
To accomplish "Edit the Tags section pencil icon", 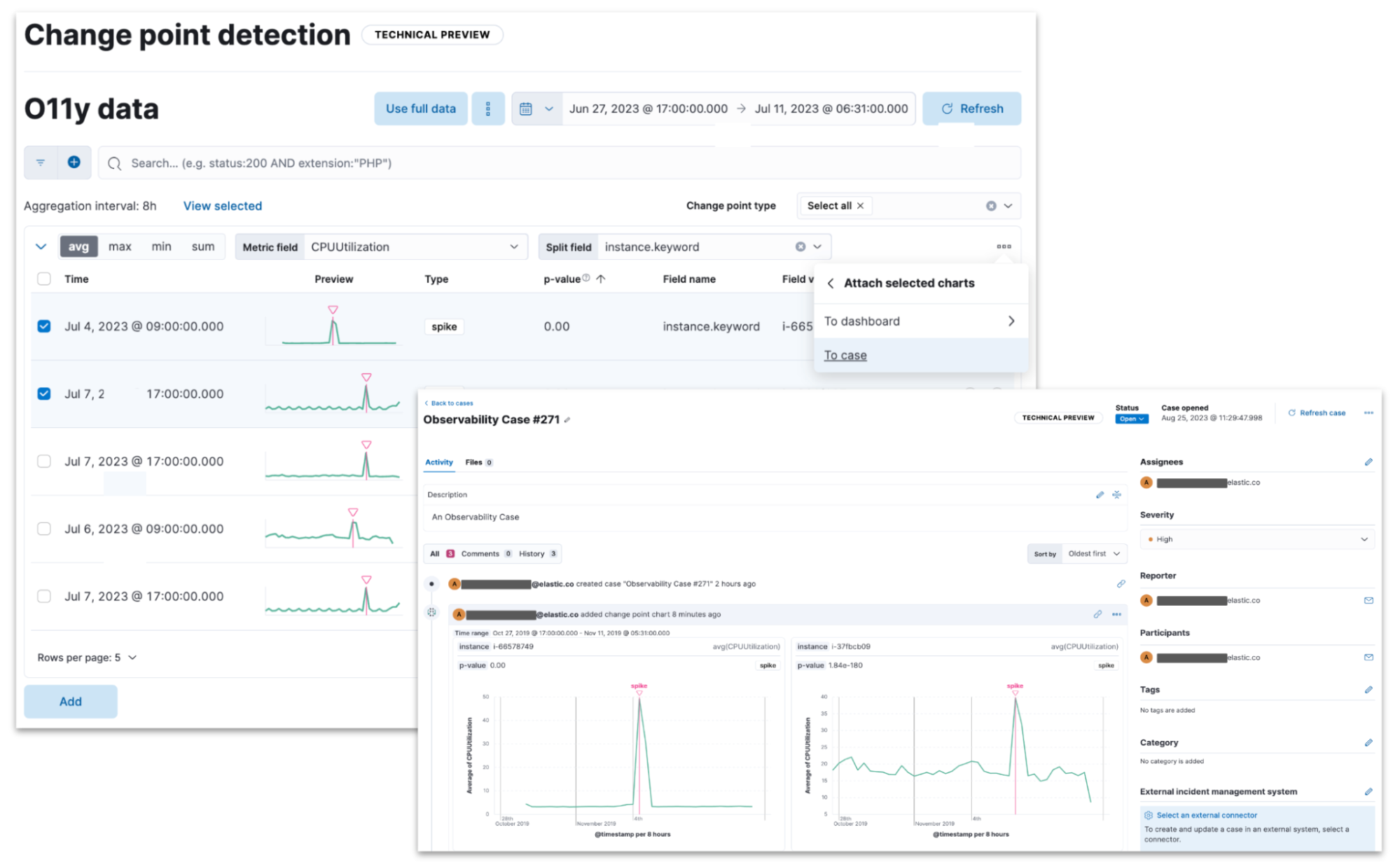I will coord(1369,689).
